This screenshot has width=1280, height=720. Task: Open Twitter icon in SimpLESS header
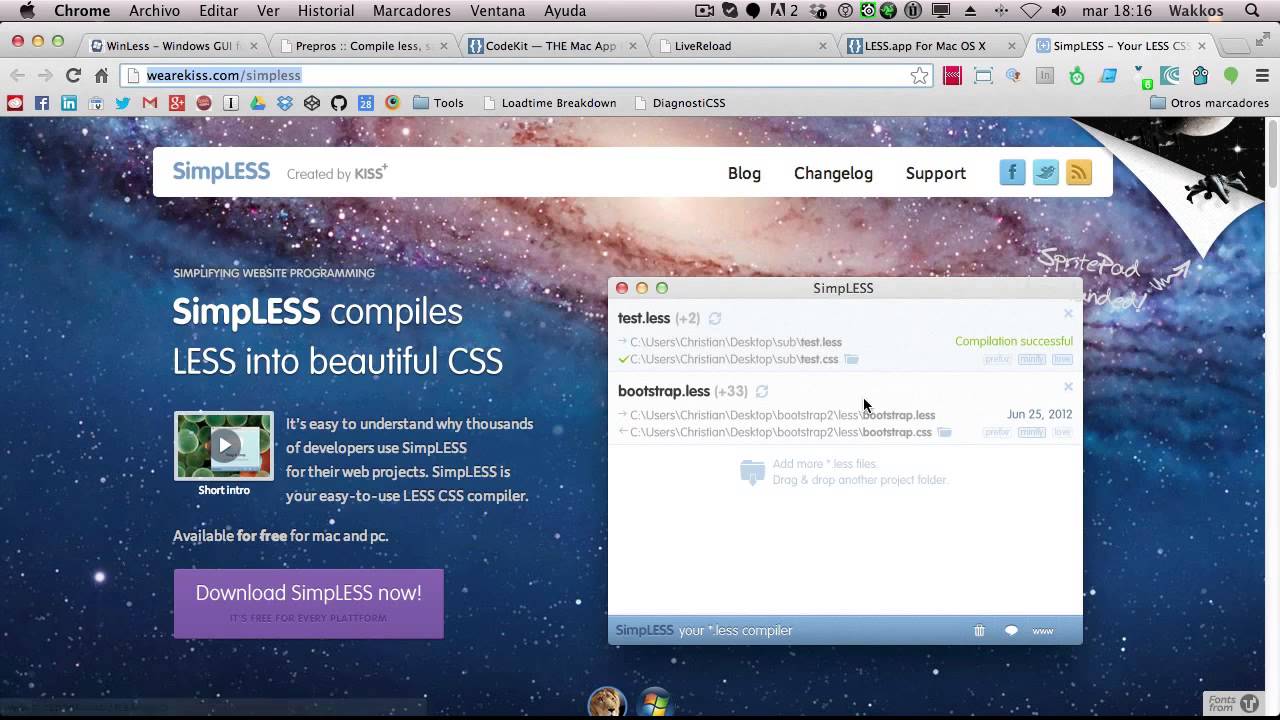tap(1045, 173)
